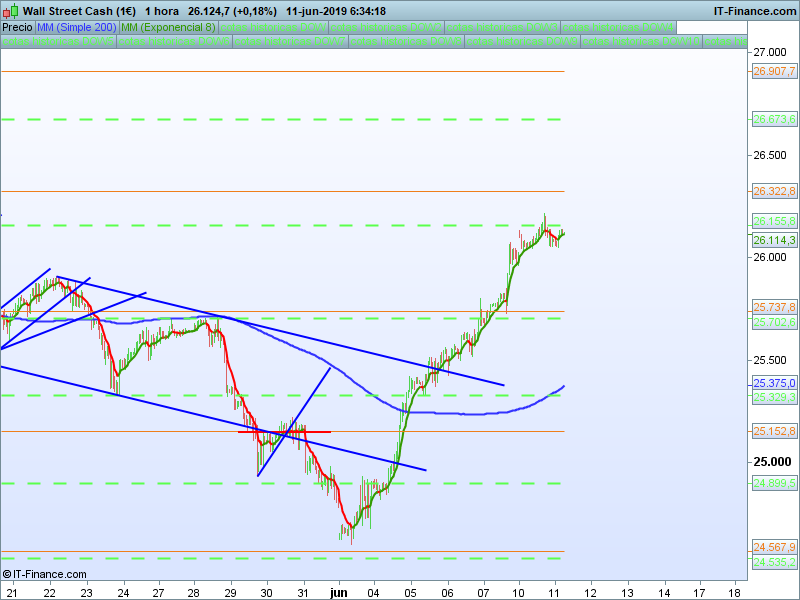Click the 25.375,0 blue moving average label
The width and height of the screenshot is (800, 600).
[774, 383]
